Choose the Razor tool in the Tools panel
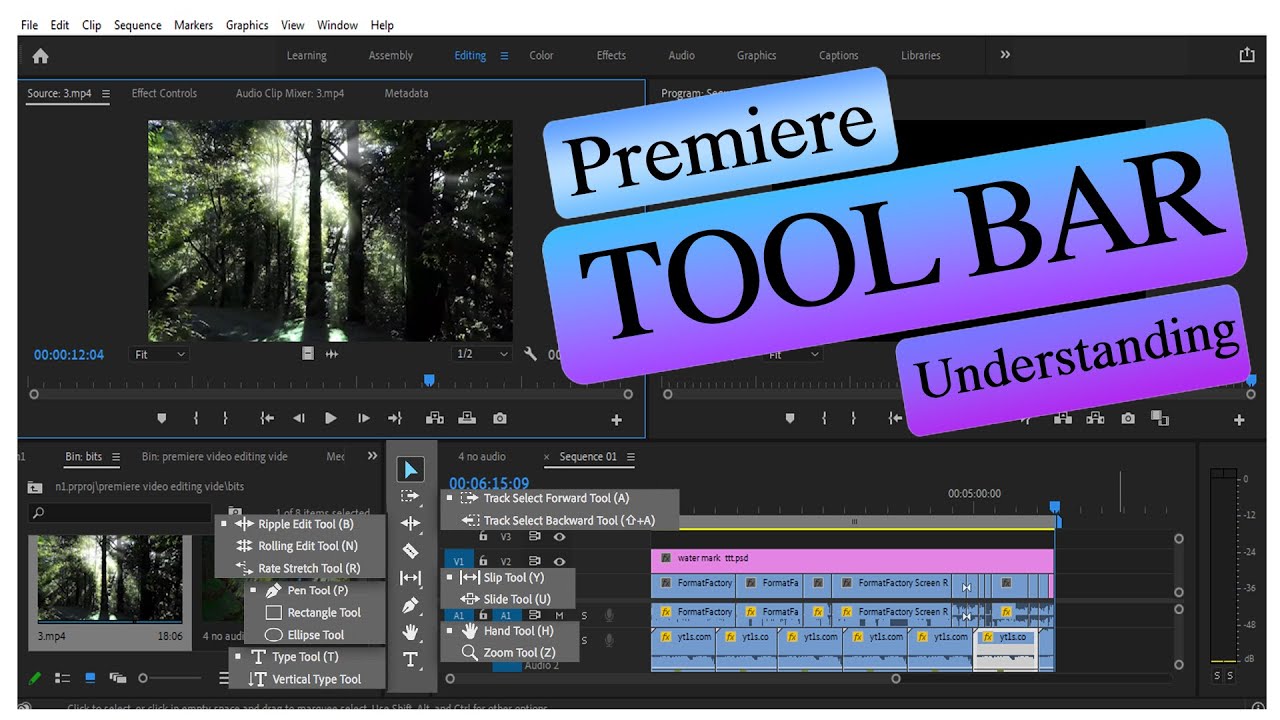Screen dimensions: 1280x720 coord(410,551)
